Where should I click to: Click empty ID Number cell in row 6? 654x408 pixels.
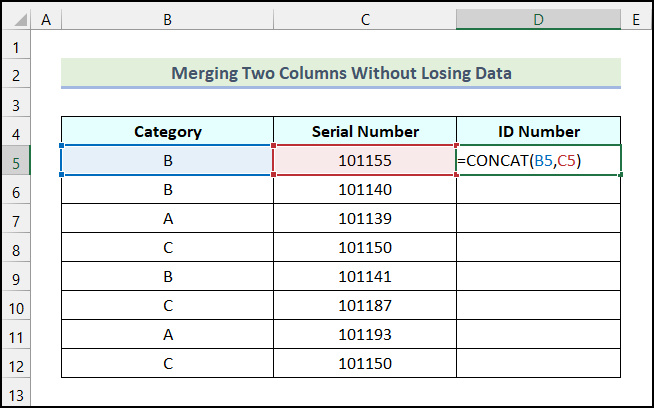click(x=538, y=189)
